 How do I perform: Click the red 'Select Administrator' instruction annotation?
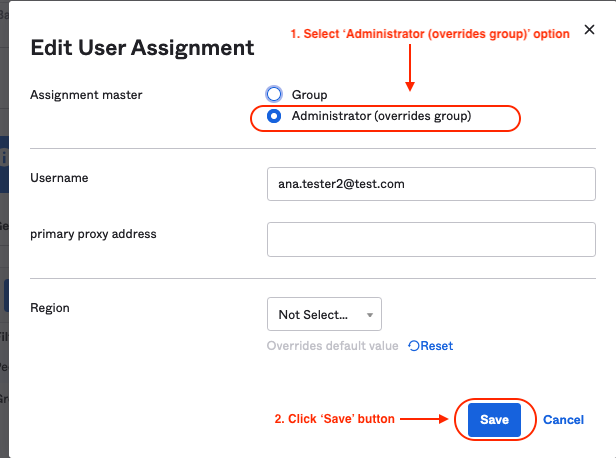point(430,34)
